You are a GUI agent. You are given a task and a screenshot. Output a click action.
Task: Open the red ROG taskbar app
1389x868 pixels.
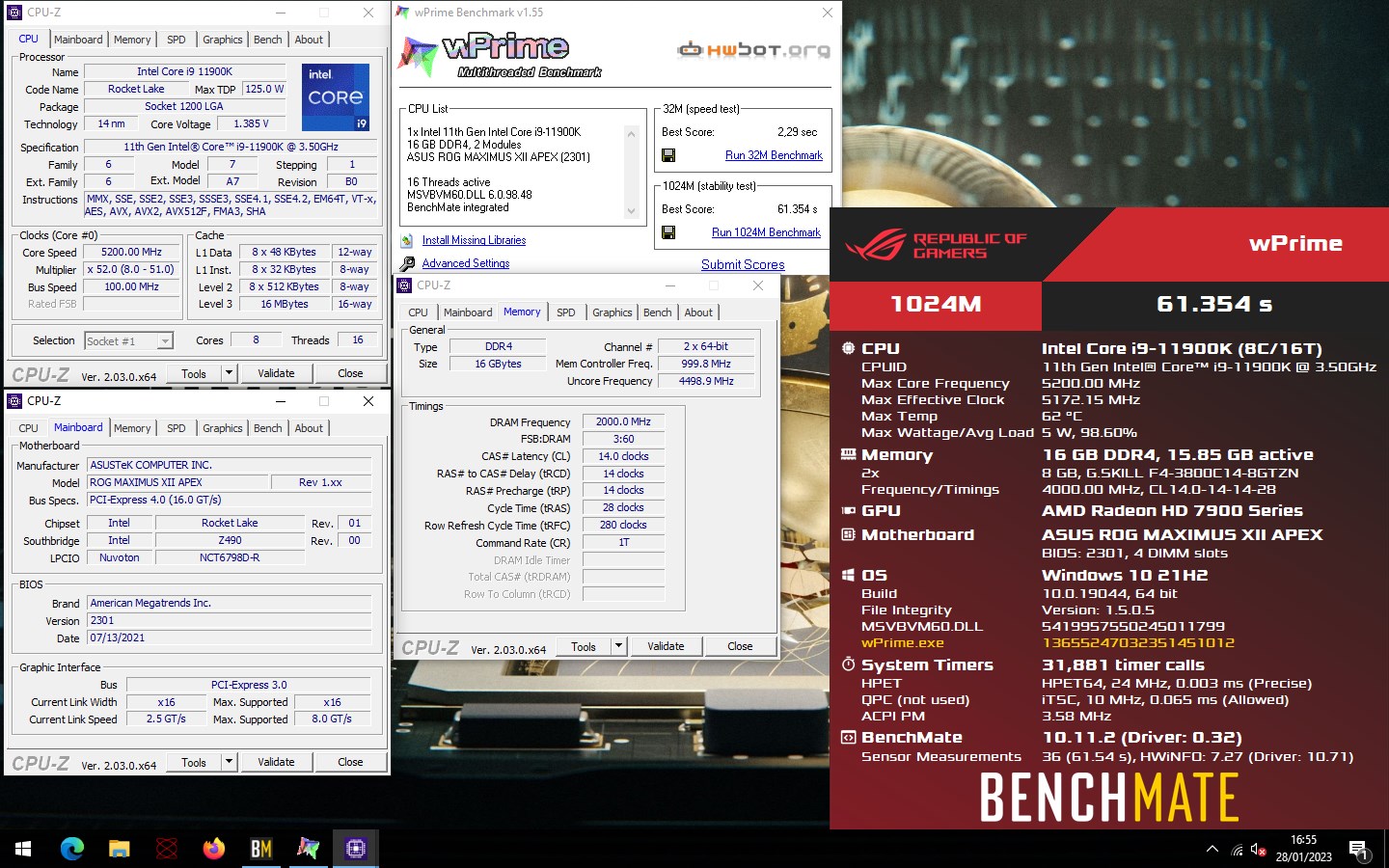click(166, 849)
